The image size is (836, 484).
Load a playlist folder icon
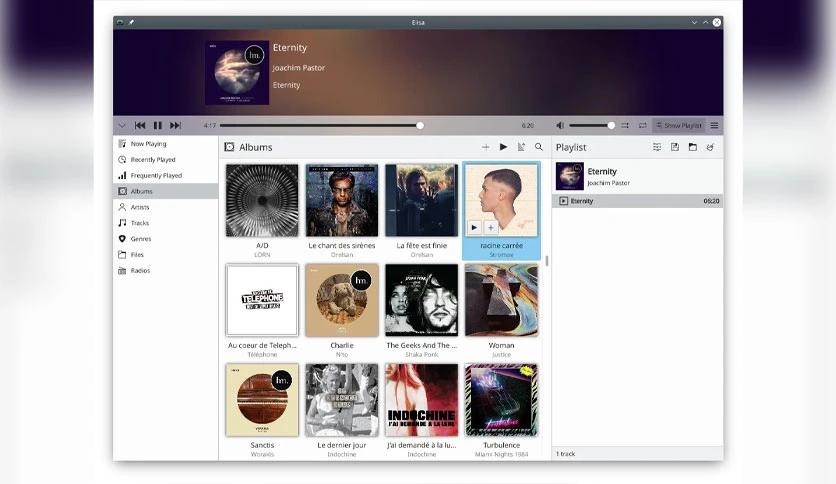pyautogui.click(x=693, y=147)
